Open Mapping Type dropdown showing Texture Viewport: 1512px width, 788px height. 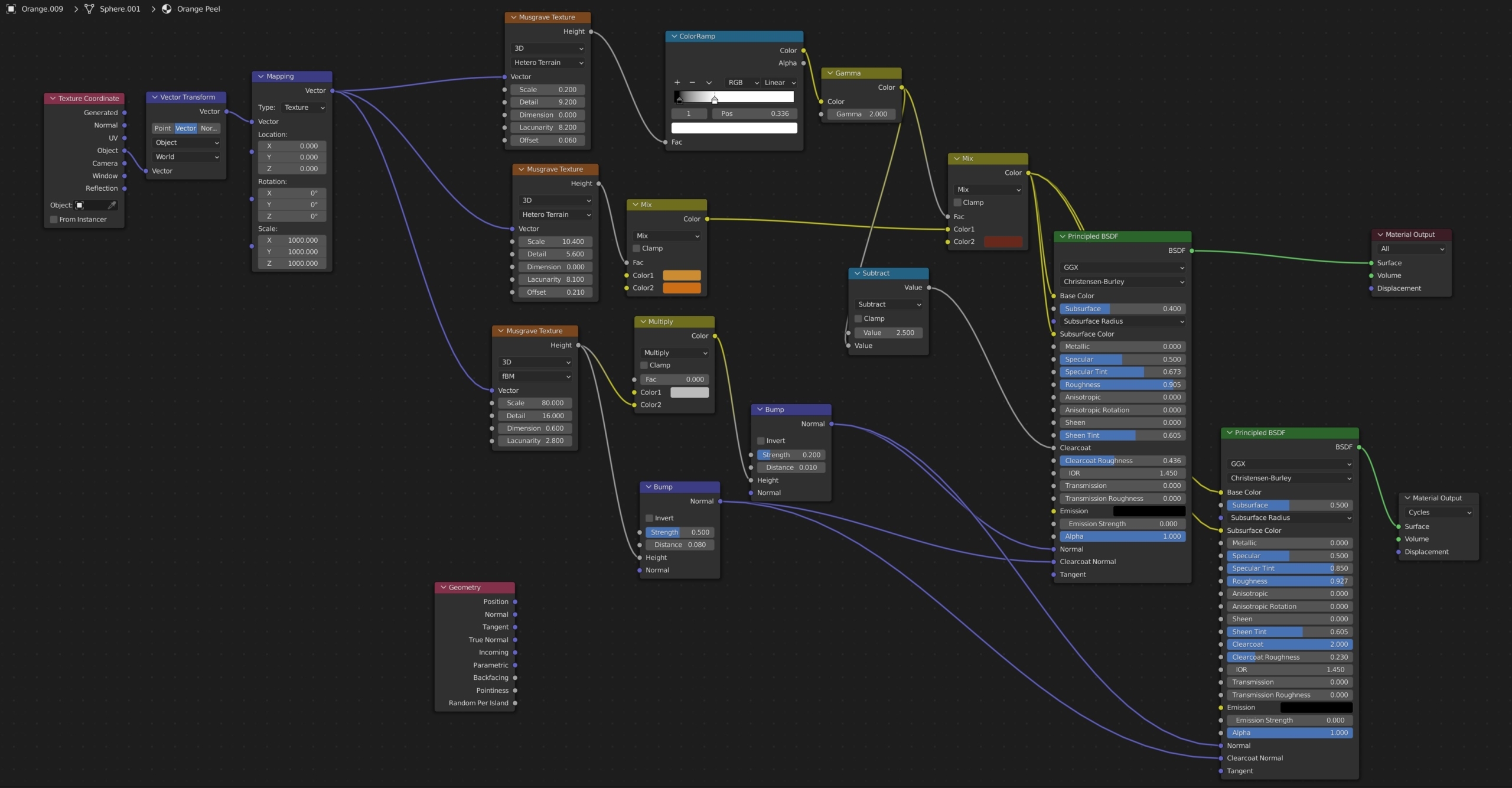coord(305,108)
